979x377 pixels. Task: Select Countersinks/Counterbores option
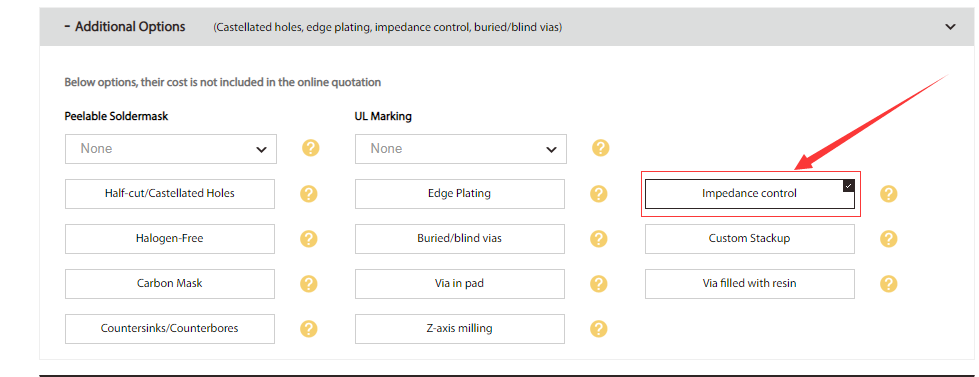170,328
